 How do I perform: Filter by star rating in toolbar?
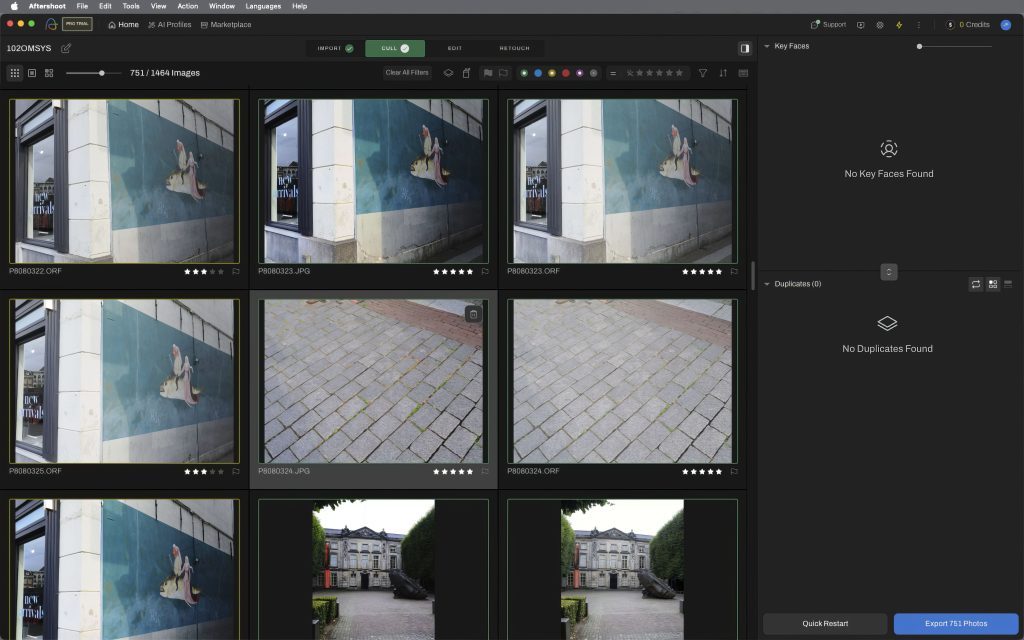tap(654, 73)
